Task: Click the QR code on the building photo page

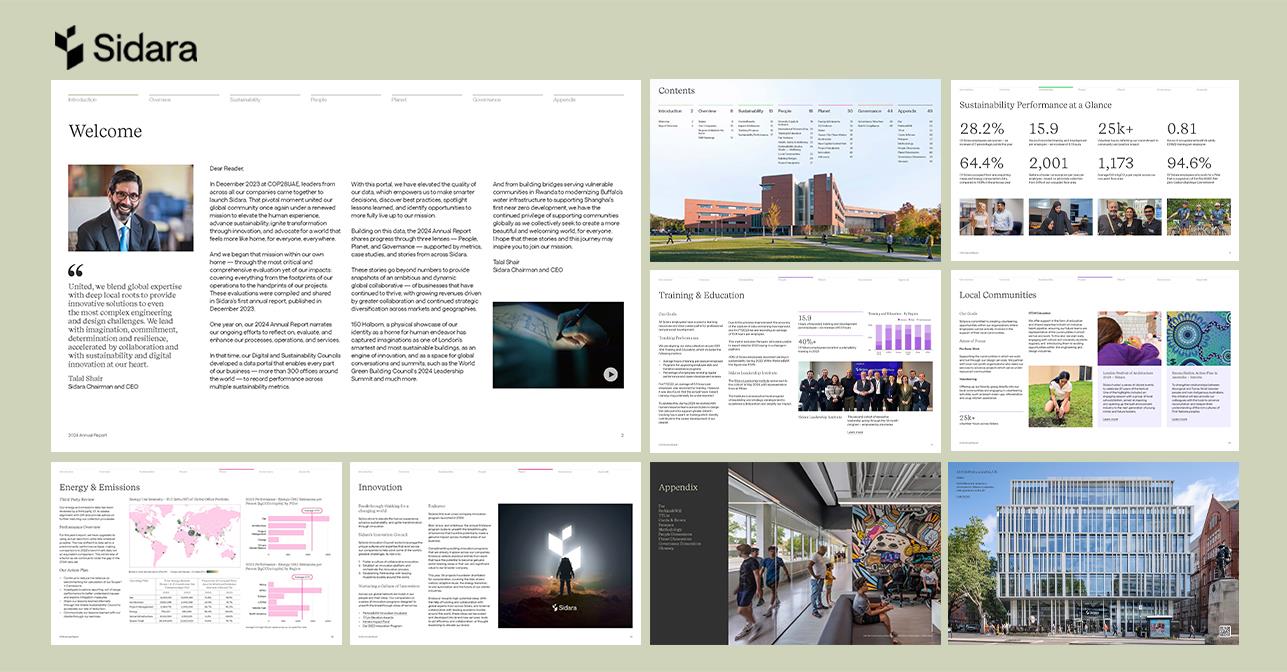Action: pyautogui.click(x=1225, y=631)
